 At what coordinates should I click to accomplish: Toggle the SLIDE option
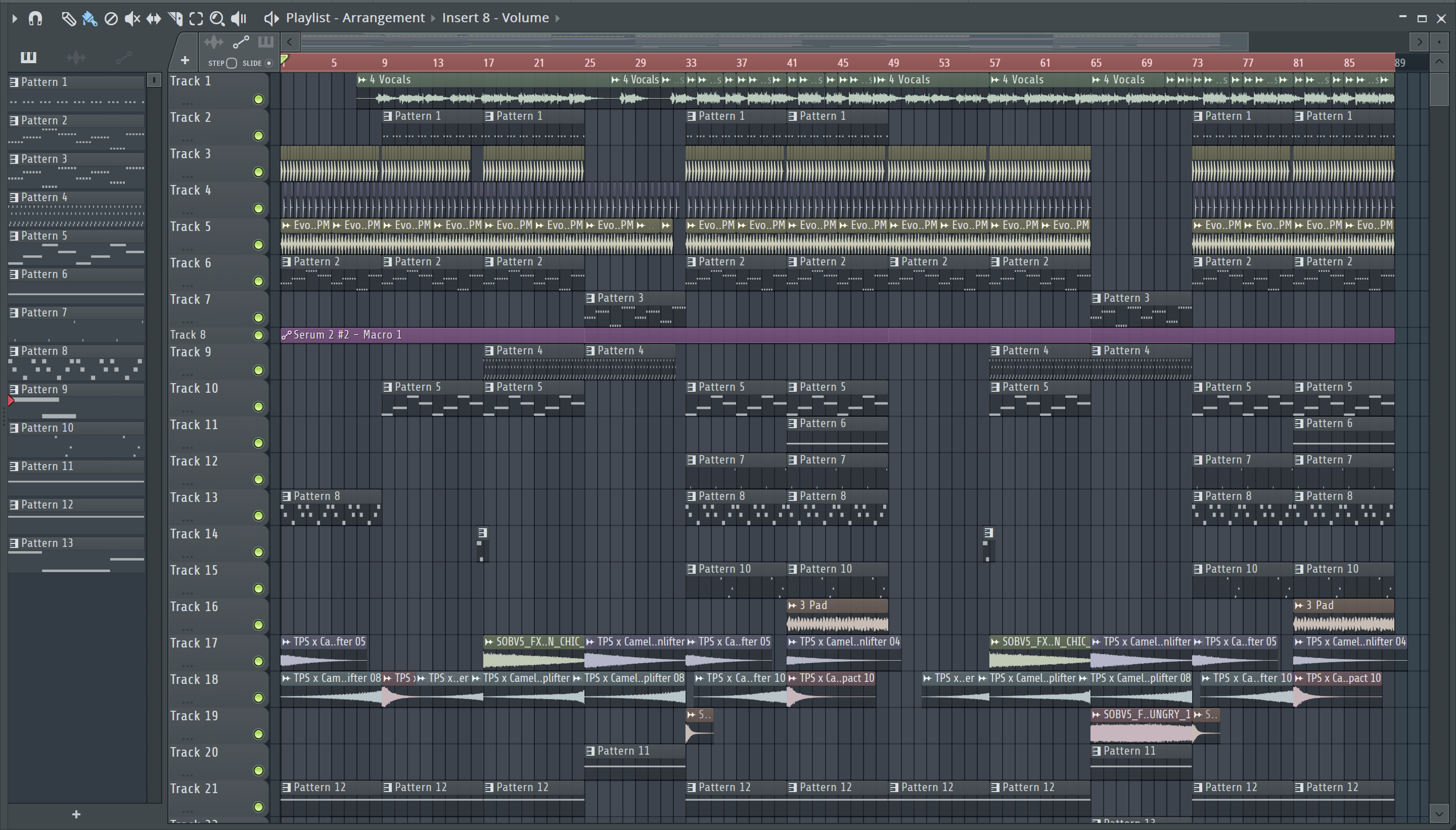[x=269, y=63]
